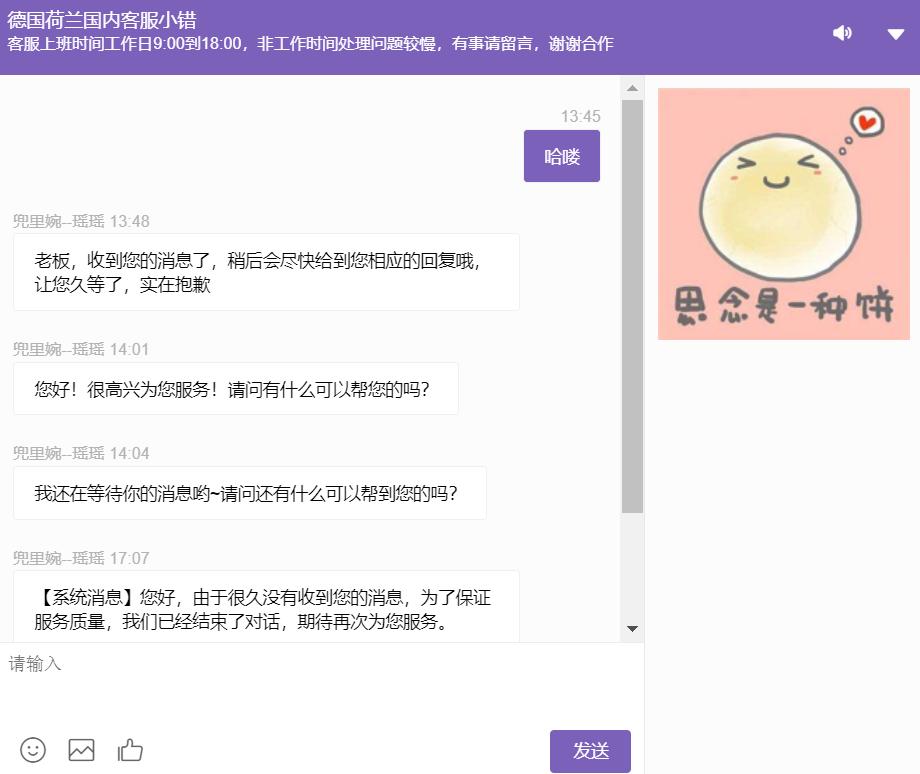This screenshot has width=920, height=774.
Task: Select agent name 兜里婉--瑶瑶
Action: [x=58, y=222]
